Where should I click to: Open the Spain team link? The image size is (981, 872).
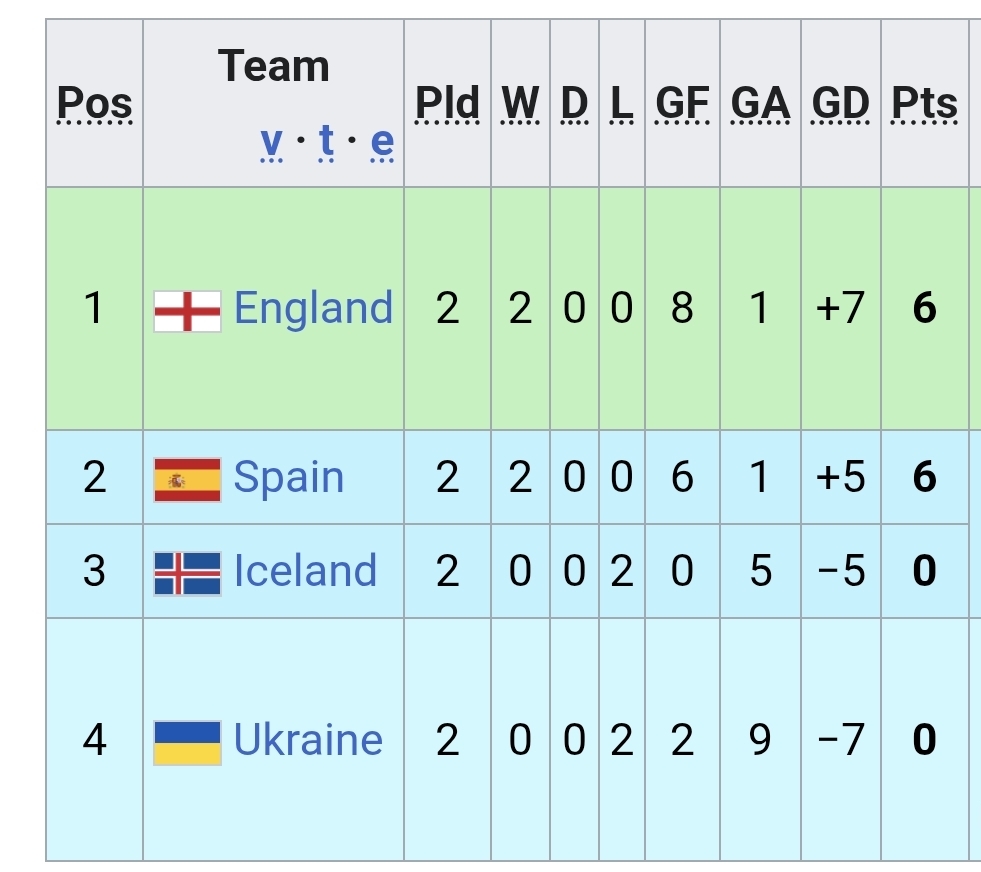point(288,478)
